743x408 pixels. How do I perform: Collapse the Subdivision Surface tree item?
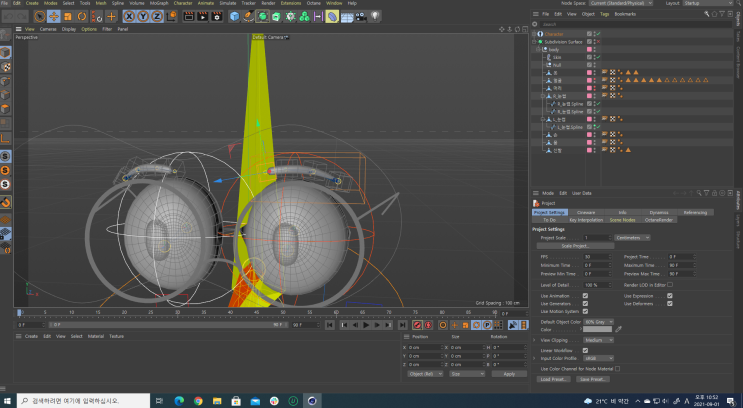point(535,42)
